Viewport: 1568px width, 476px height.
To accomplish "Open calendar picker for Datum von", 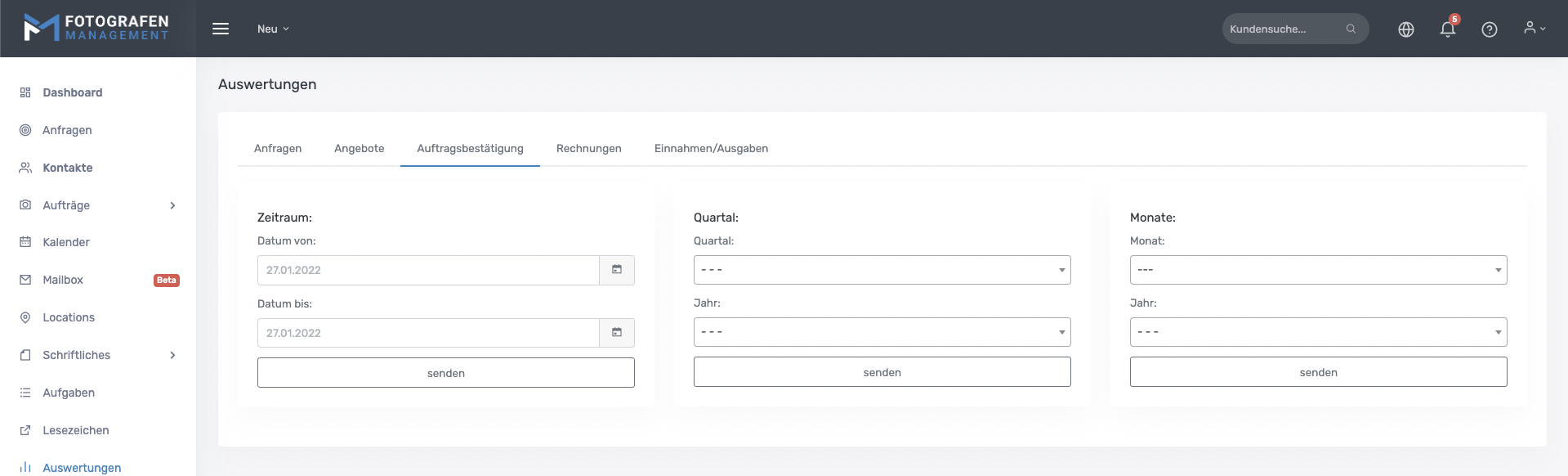I will click(x=617, y=270).
